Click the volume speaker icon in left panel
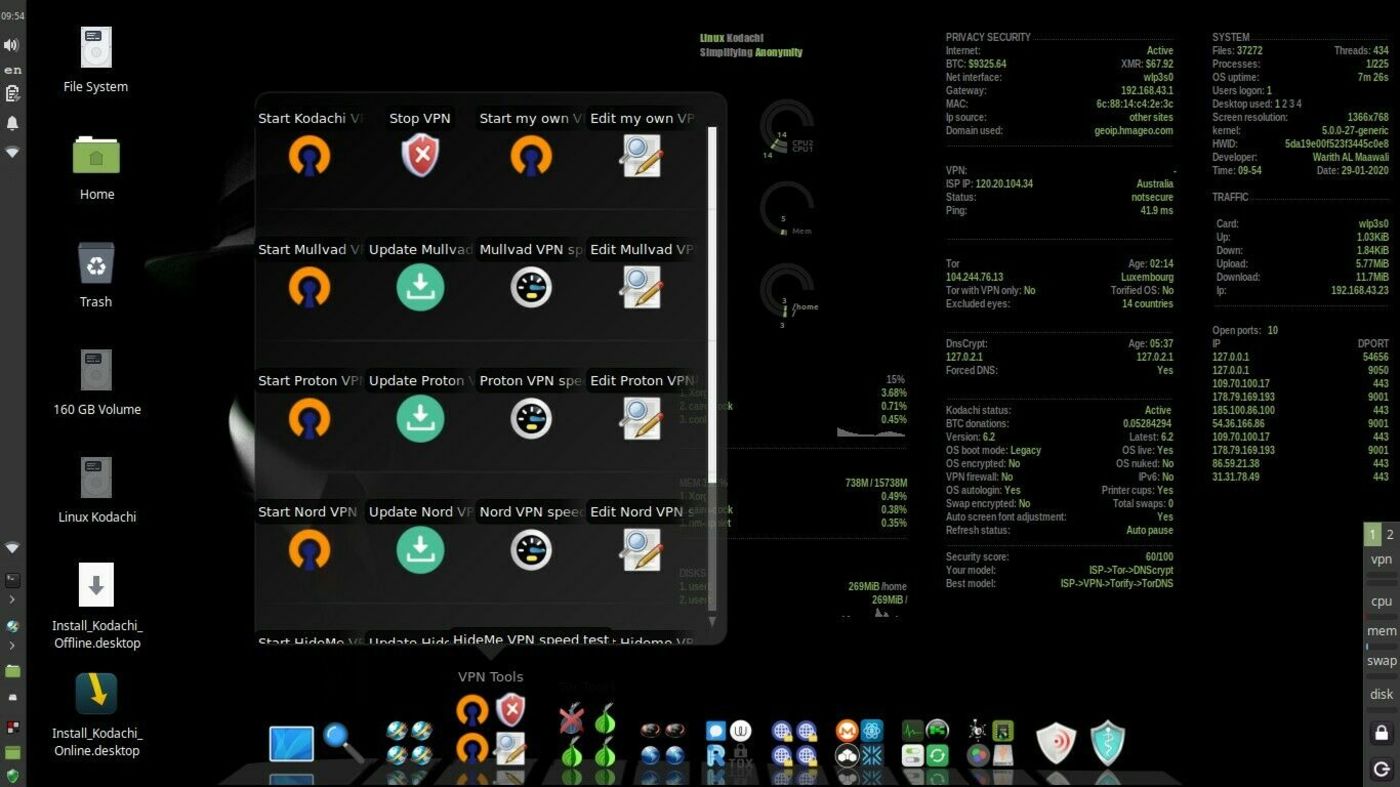Viewport: 1400px width, 787px height. click(12, 45)
